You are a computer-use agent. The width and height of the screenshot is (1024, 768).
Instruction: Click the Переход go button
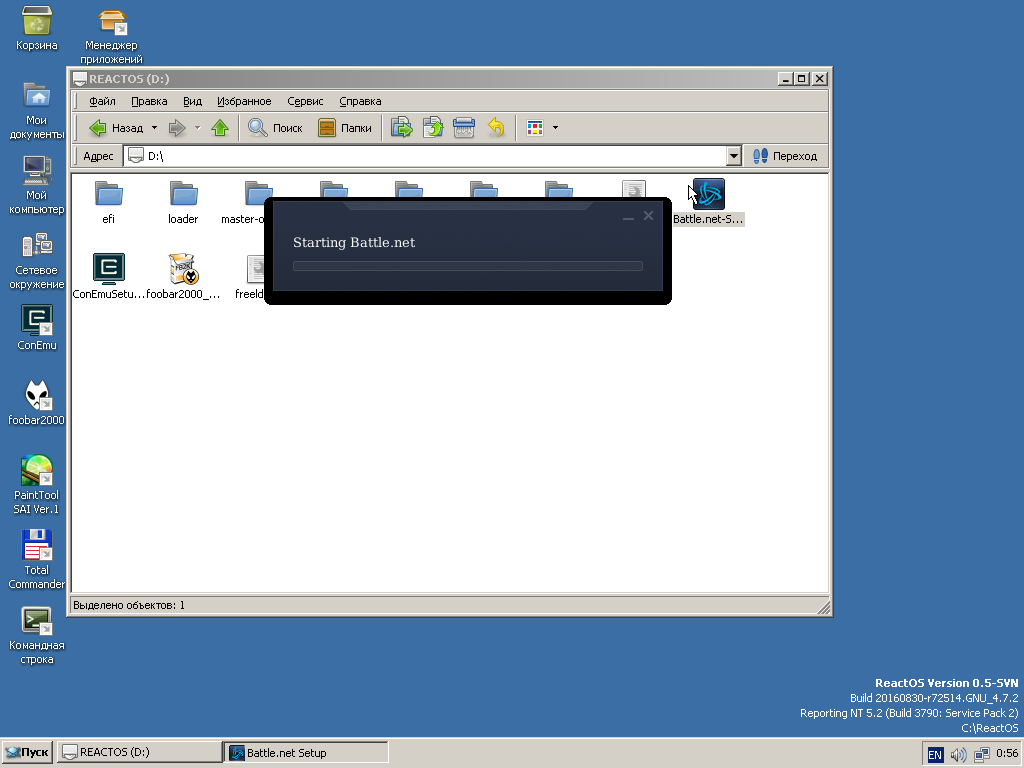click(786, 156)
